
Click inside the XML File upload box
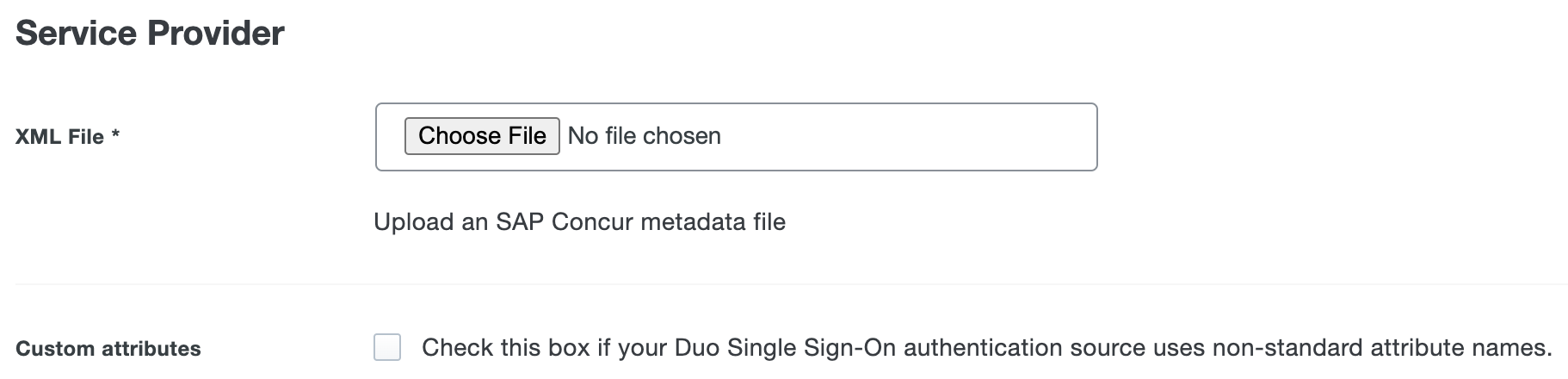(x=904, y=137)
